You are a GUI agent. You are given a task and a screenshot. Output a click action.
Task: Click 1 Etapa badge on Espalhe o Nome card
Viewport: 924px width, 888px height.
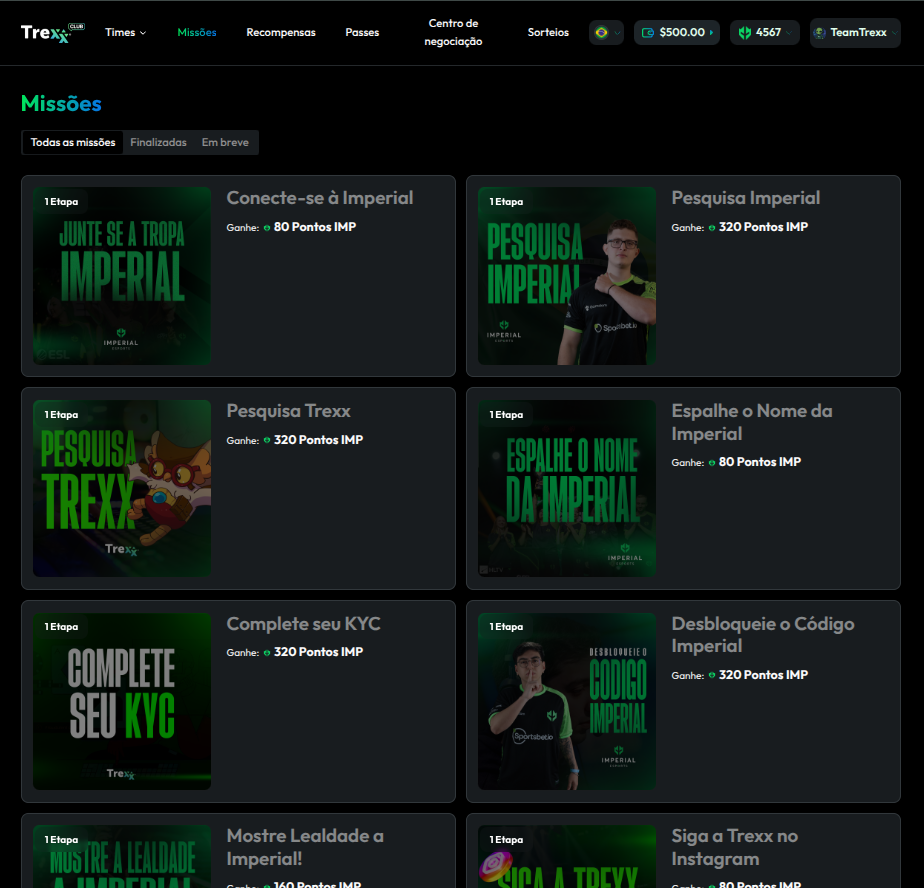pos(506,415)
